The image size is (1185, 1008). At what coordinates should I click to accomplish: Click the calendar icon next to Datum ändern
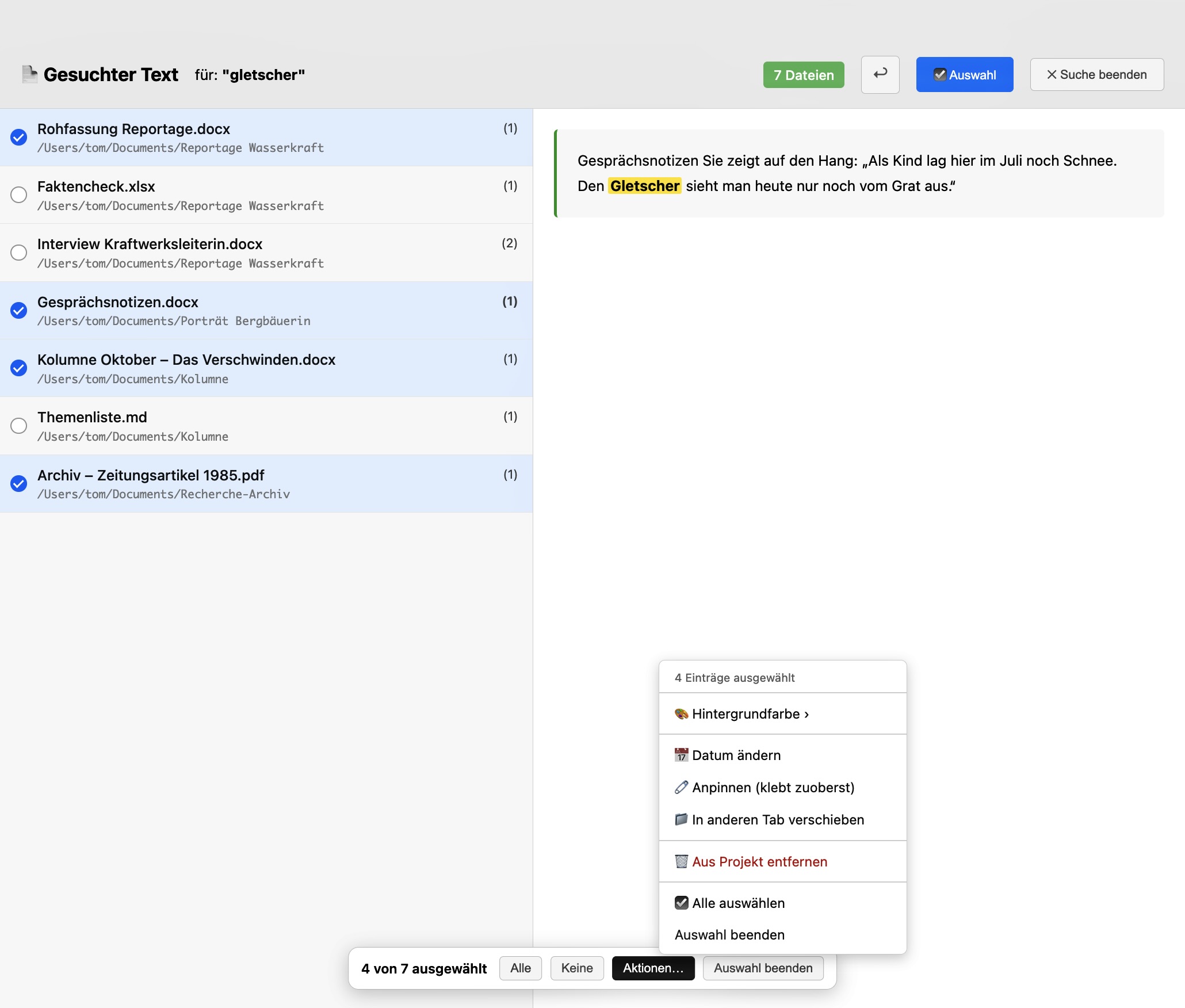click(681, 755)
